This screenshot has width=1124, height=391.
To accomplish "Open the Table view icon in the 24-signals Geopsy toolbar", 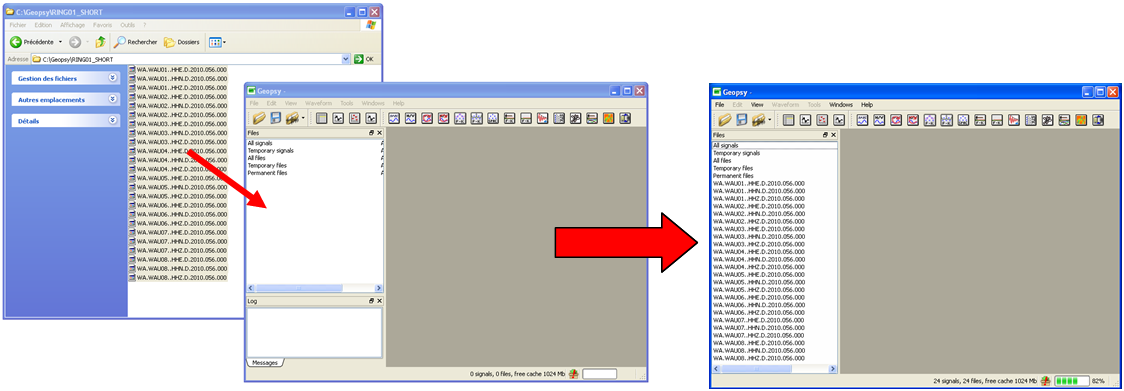I will tap(789, 120).
